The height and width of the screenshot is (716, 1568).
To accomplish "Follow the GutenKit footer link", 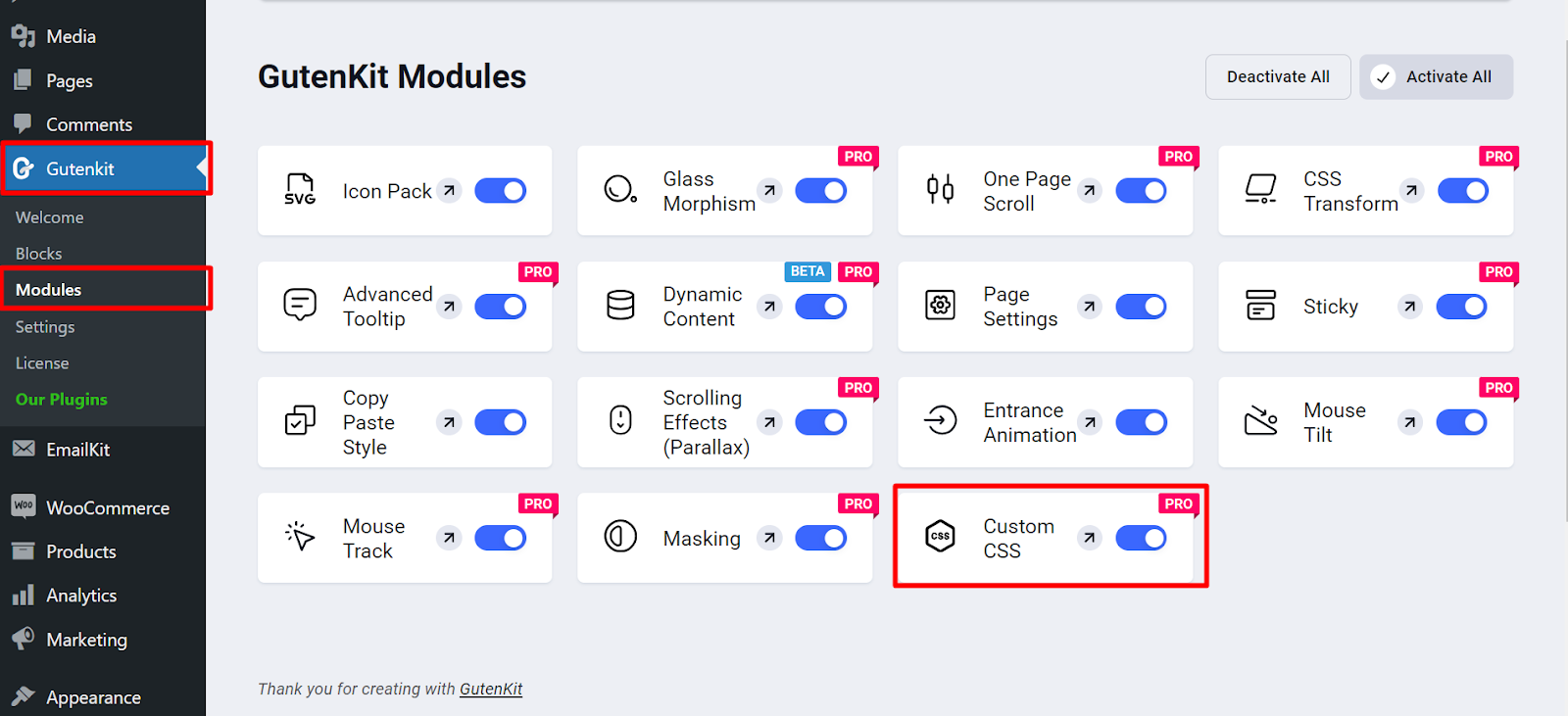I will 491,689.
